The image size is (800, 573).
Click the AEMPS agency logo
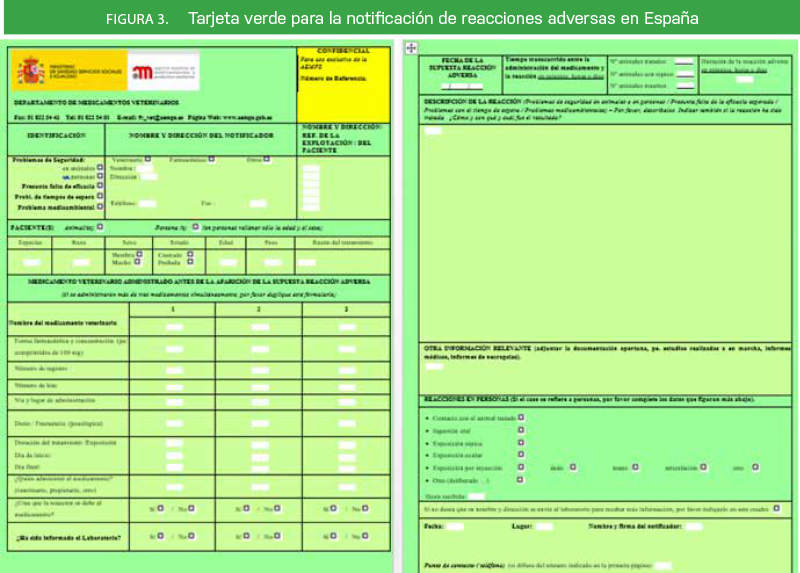pos(163,72)
